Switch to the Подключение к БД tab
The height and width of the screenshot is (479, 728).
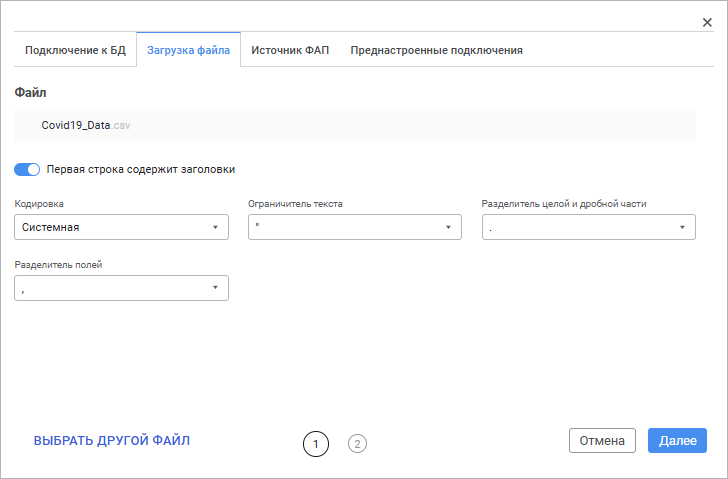coord(75,50)
